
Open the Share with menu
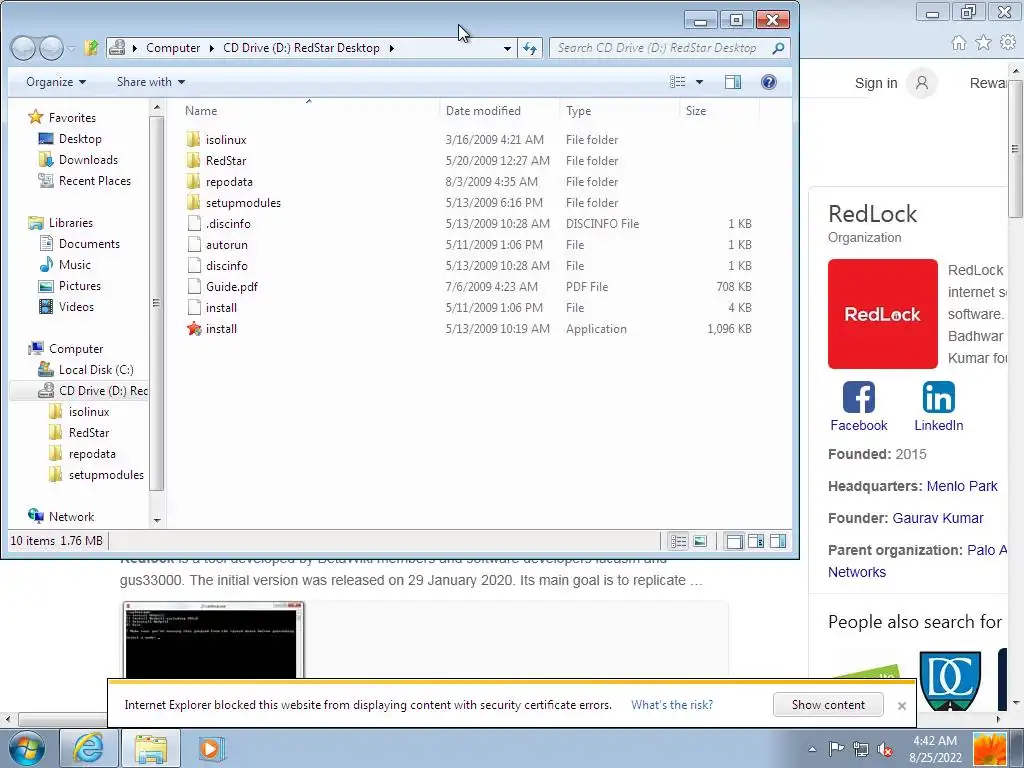(x=151, y=82)
